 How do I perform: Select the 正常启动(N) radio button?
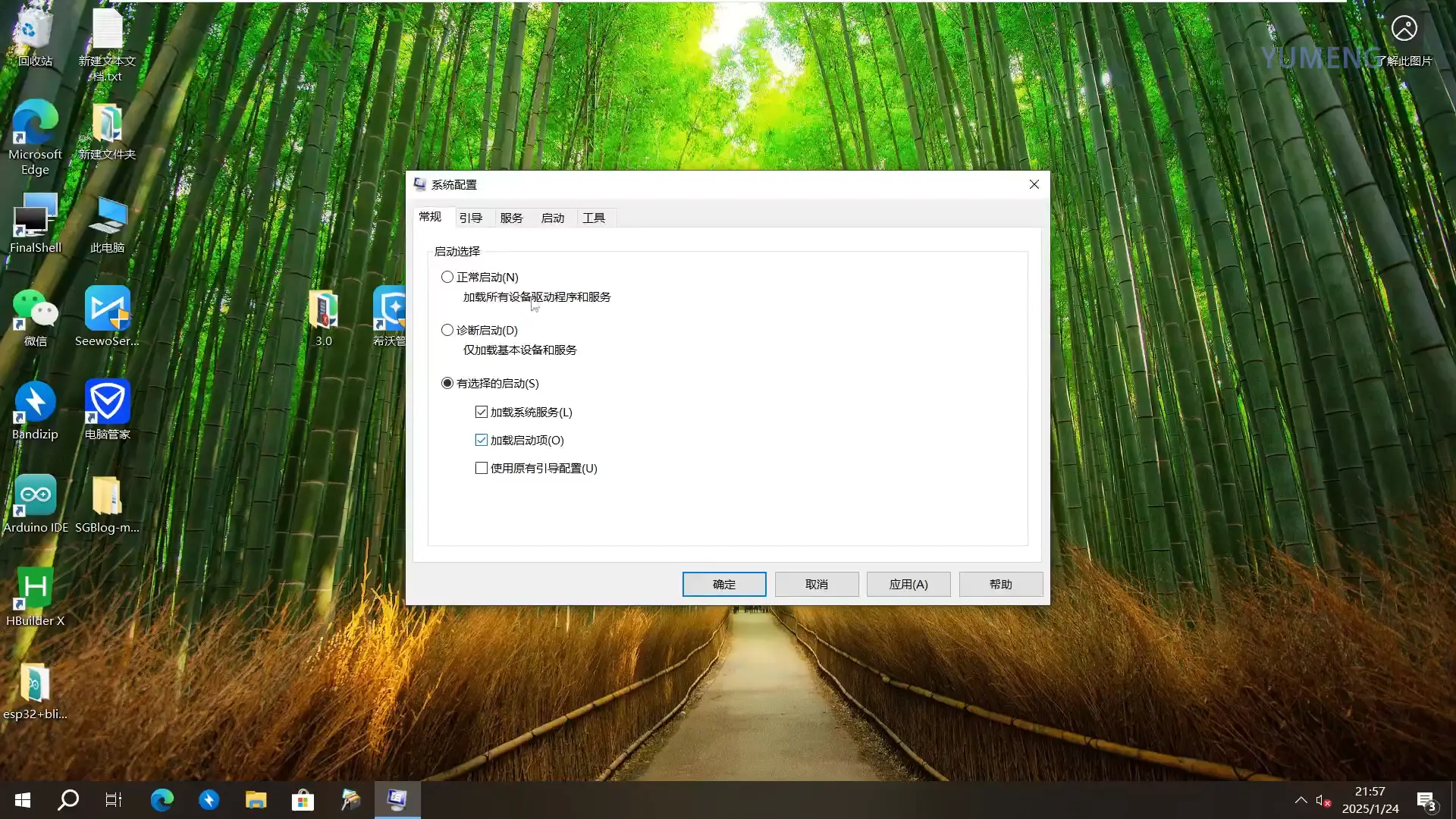click(x=447, y=277)
